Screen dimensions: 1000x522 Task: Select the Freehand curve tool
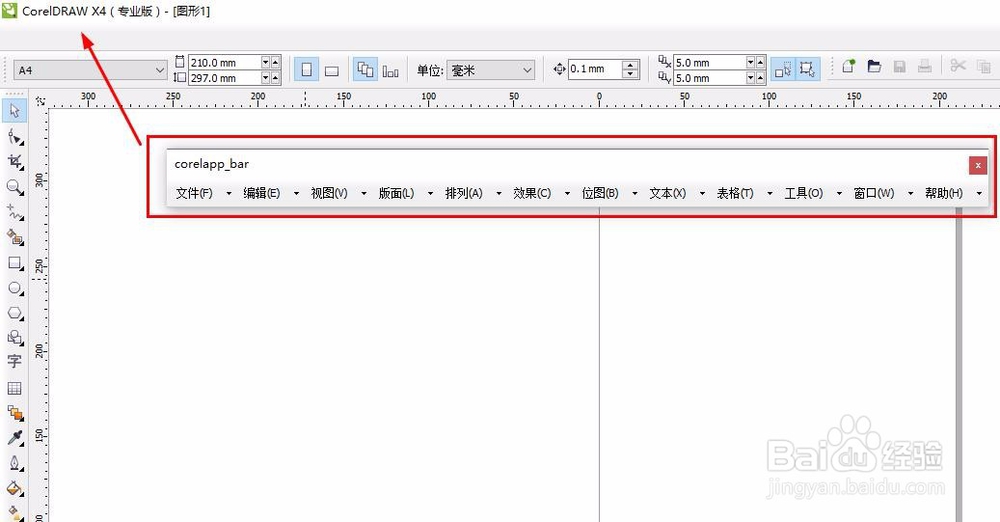(14, 212)
